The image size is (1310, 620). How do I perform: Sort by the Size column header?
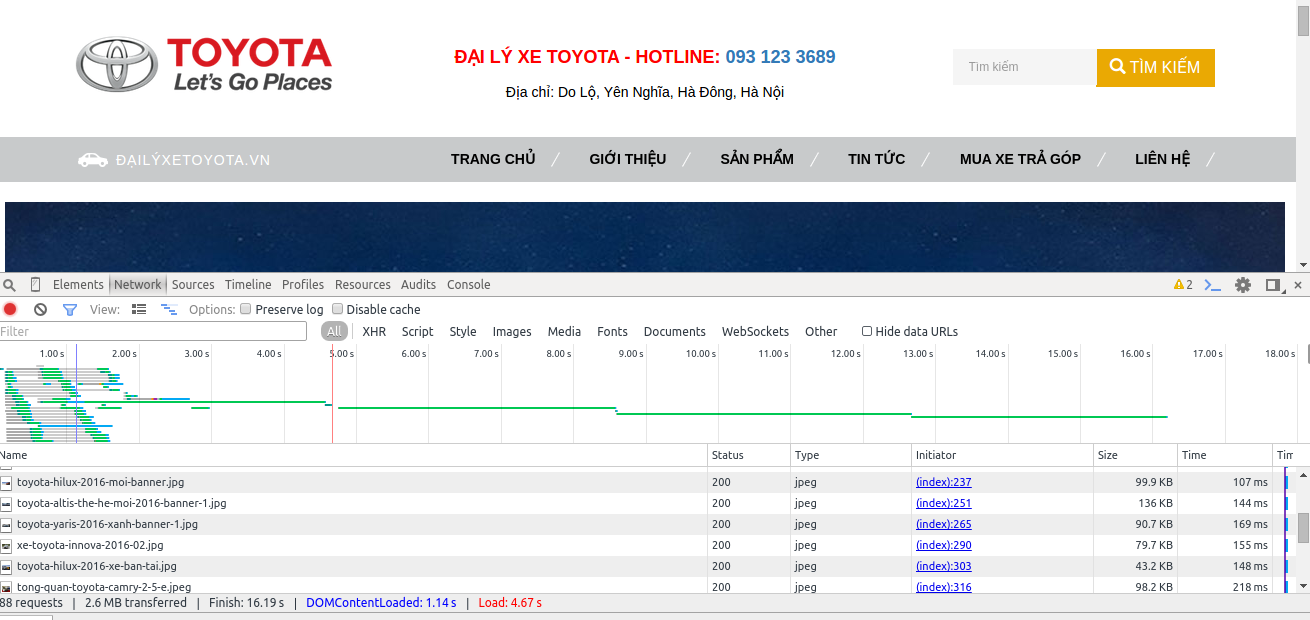point(1135,455)
